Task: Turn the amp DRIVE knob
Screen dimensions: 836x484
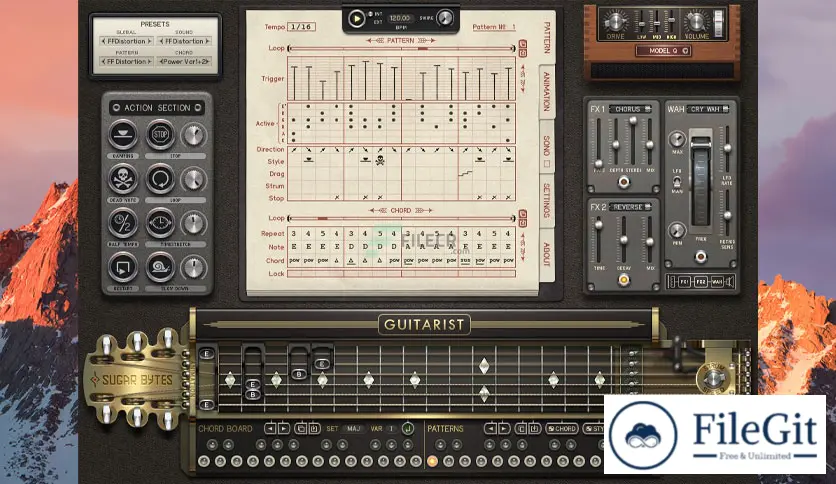Action: [615, 22]
